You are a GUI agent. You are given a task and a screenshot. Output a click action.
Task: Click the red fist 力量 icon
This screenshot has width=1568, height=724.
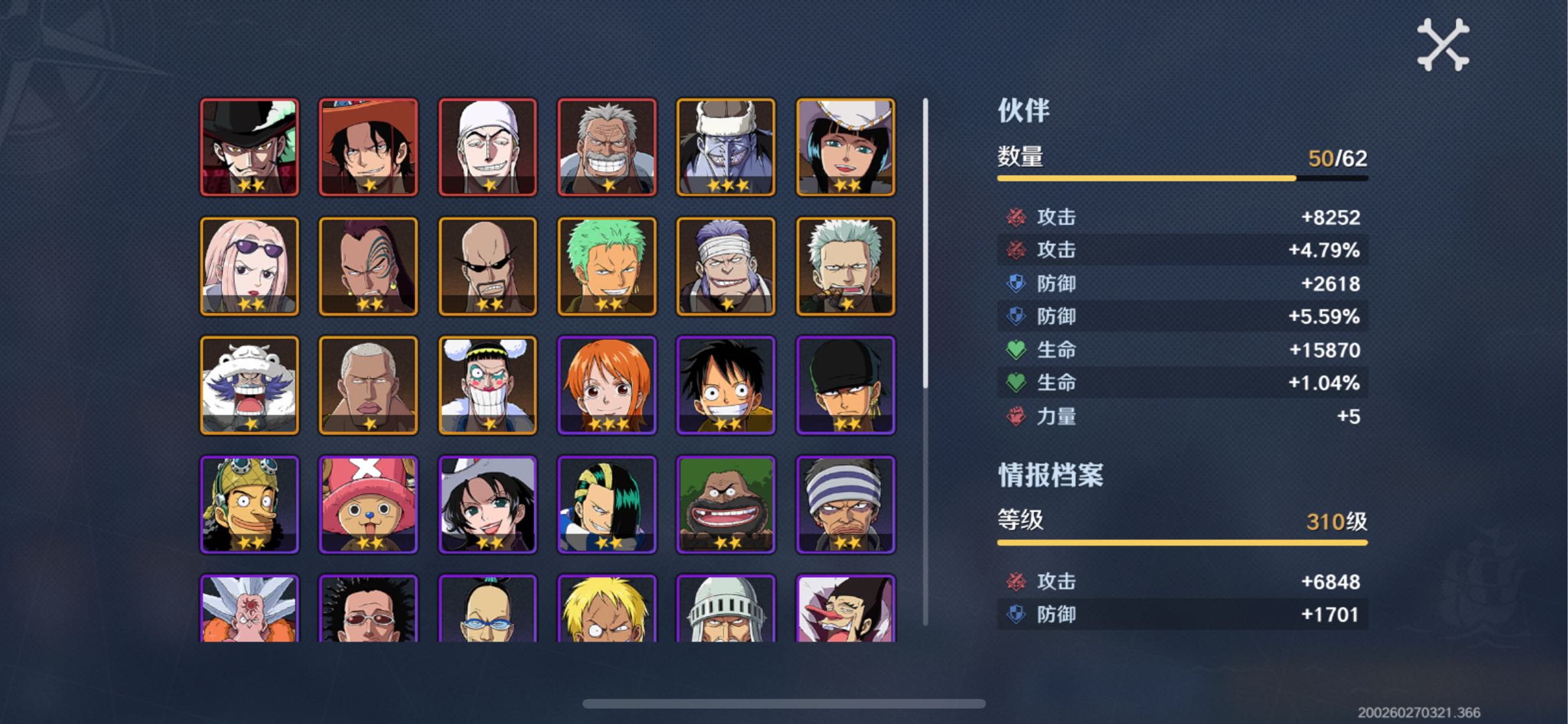1016,416
